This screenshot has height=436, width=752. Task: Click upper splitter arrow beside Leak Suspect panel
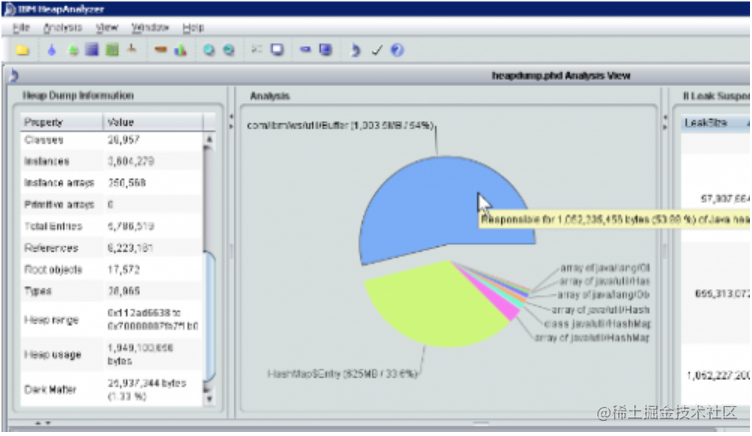[665, 117]
